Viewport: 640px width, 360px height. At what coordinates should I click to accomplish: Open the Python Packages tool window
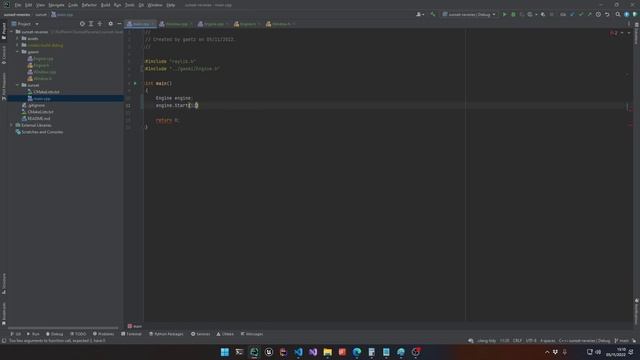[x=166, y=334]
